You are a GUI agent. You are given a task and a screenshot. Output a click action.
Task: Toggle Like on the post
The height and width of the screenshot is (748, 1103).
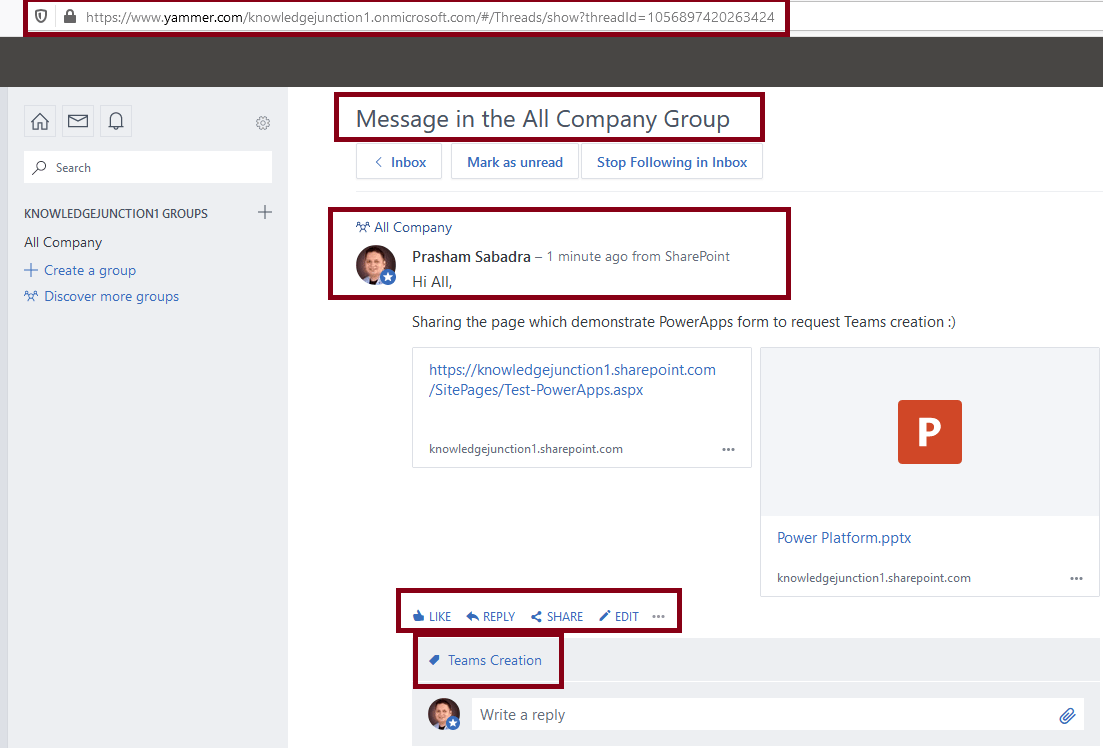tap(430, 616)
